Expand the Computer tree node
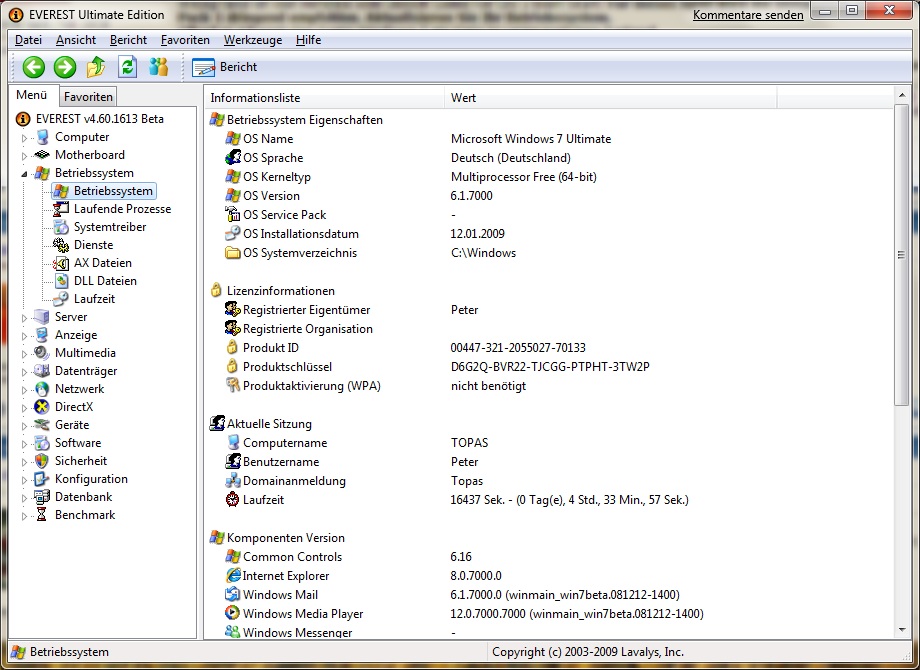The height and width of the screenshot is (670, 920). pyautogui.click(x=24, y=138)
